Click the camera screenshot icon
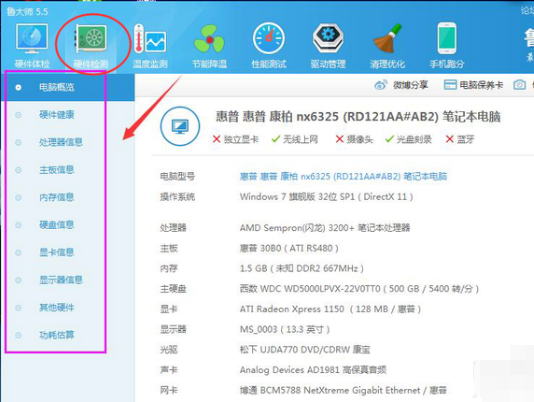Viewport: 534px width, 402px height. [x=519, y=85]
